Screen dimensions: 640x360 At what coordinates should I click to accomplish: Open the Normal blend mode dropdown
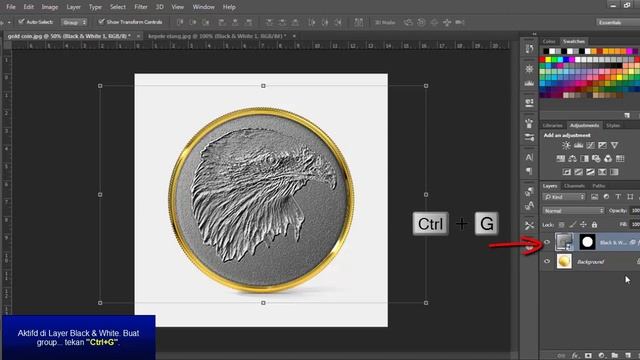pyautogui.click(x=573, y=211)
